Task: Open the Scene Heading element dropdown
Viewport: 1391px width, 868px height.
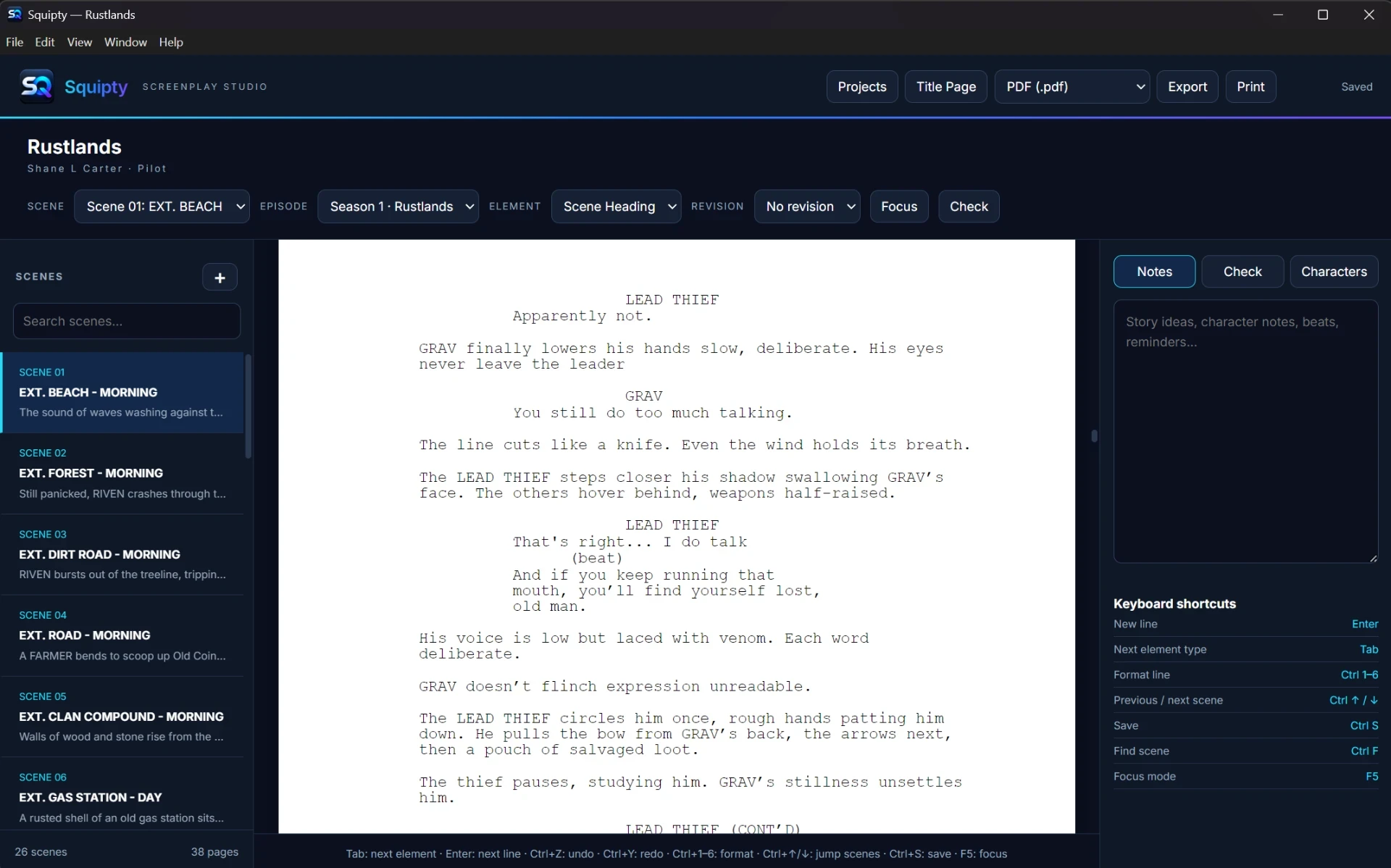Action: click(x=616, y=206)
